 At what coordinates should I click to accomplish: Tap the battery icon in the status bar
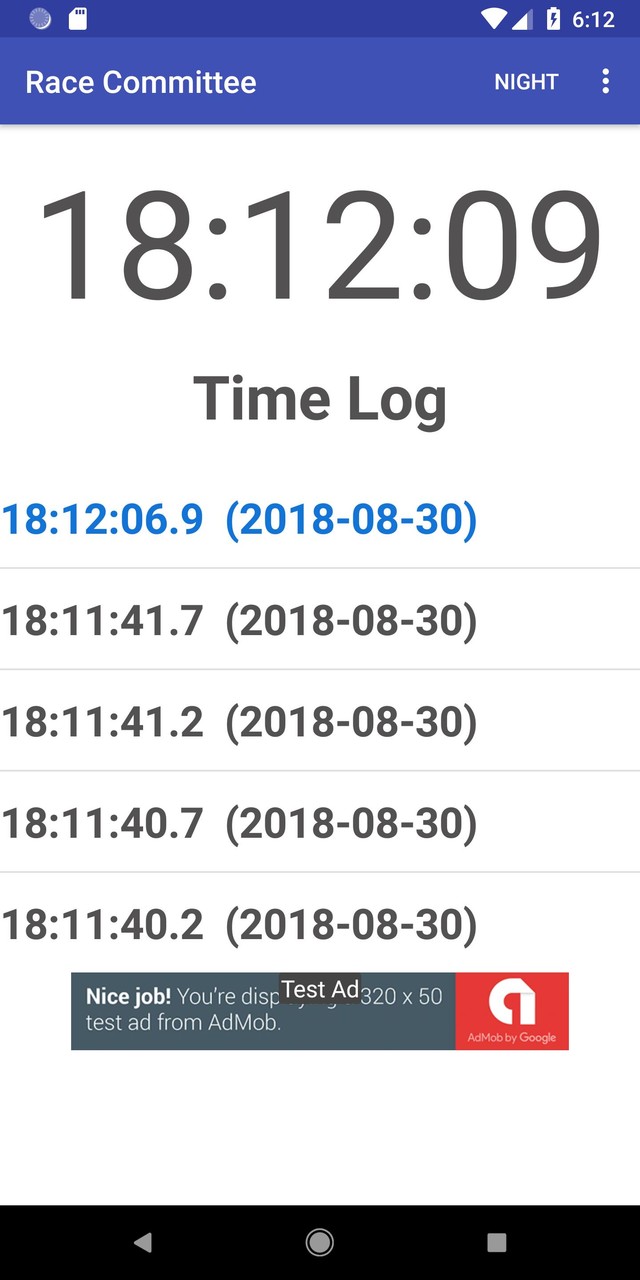553,19
